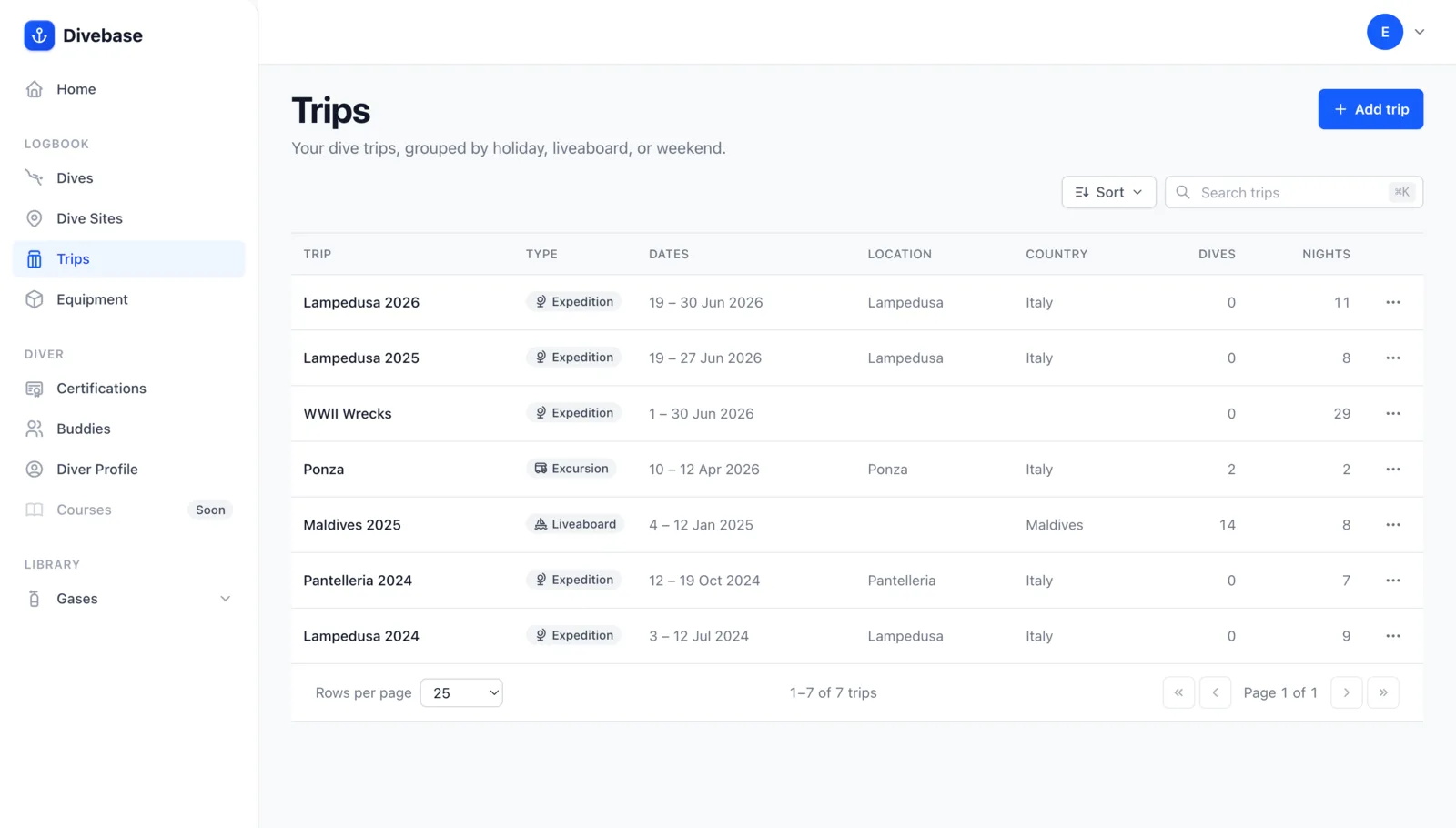Click the Pantelleria location cell

tap(902, 580)
